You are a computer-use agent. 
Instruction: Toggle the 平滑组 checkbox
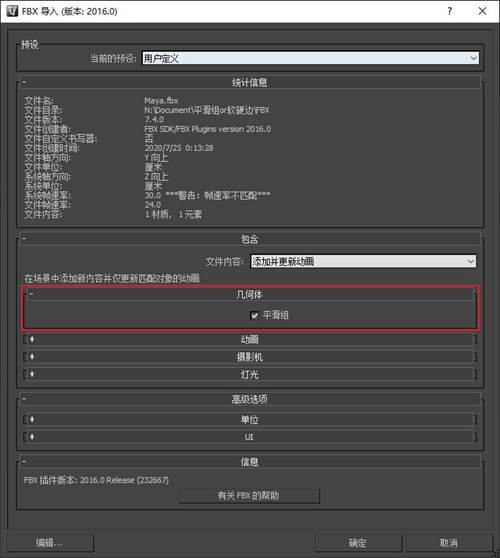point(254,315)
